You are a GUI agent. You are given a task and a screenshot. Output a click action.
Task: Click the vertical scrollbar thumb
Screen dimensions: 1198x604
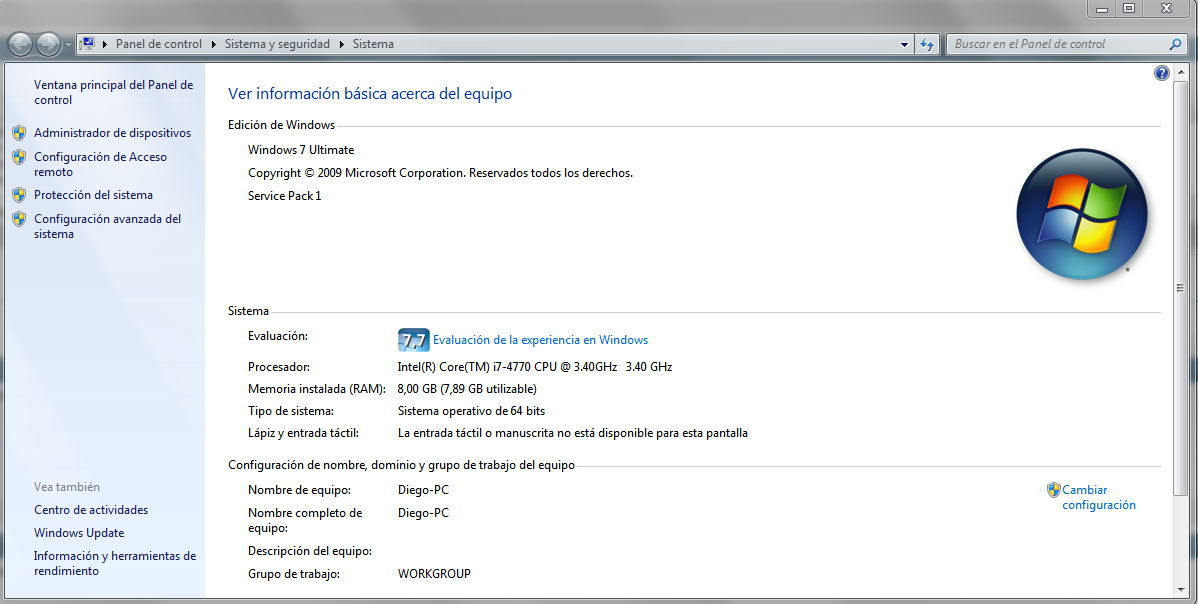click(x=1180, y=288)
